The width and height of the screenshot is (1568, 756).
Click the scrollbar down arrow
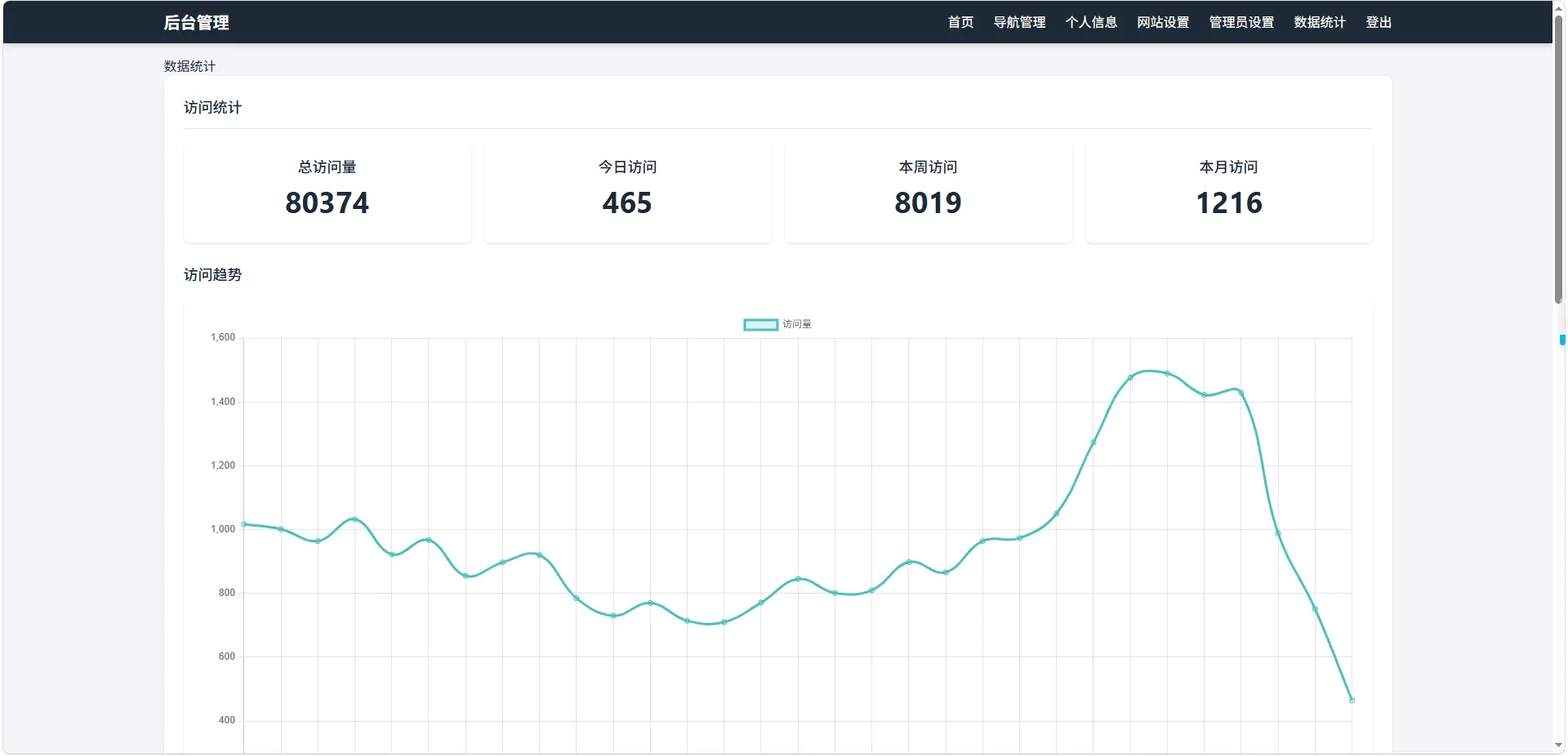1558,746
